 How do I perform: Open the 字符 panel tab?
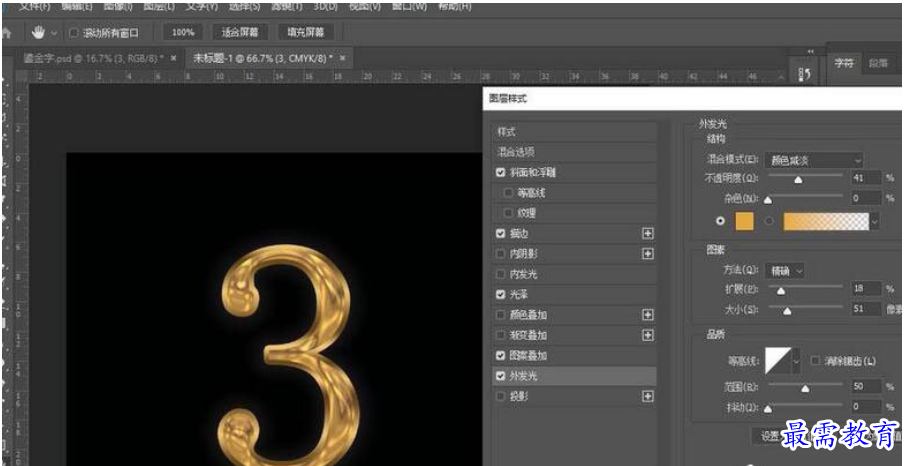tap(844, 64)
